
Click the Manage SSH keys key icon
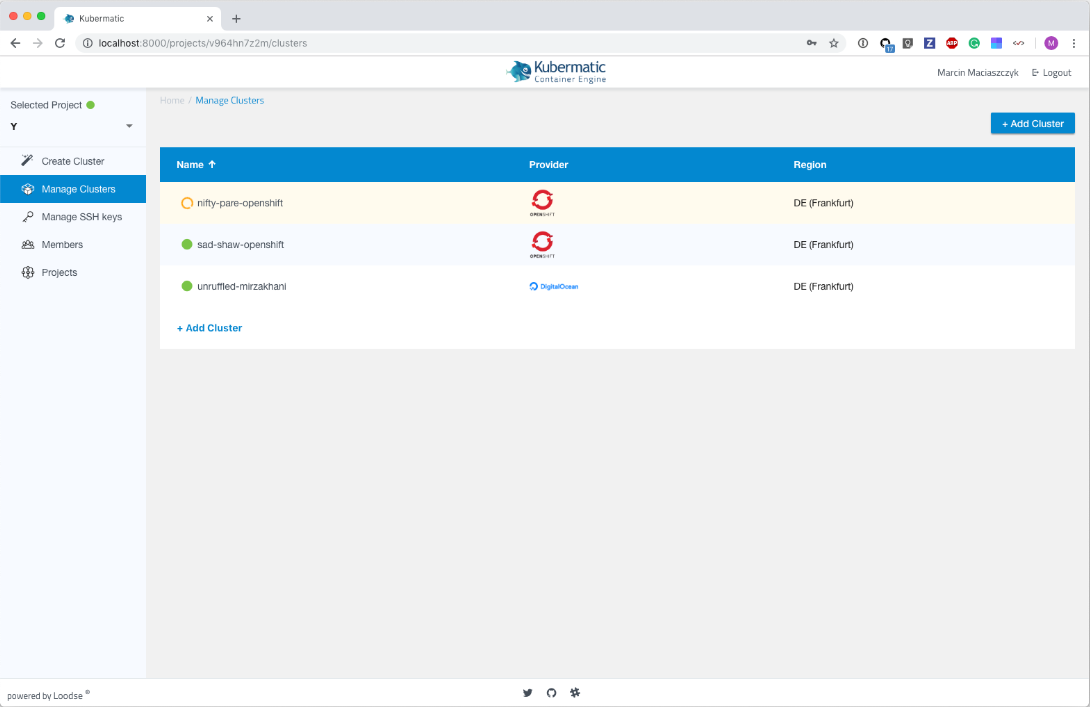click(28, 217)
